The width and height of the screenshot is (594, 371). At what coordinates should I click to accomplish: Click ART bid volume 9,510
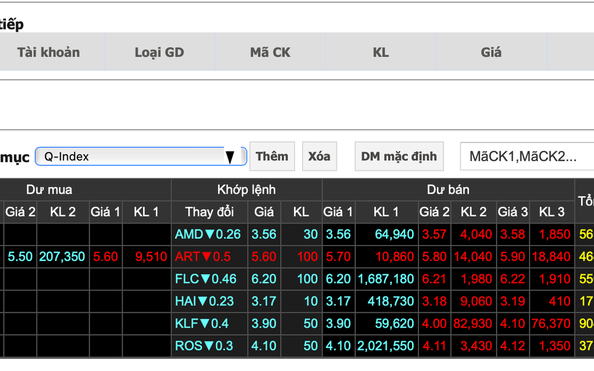147,257
